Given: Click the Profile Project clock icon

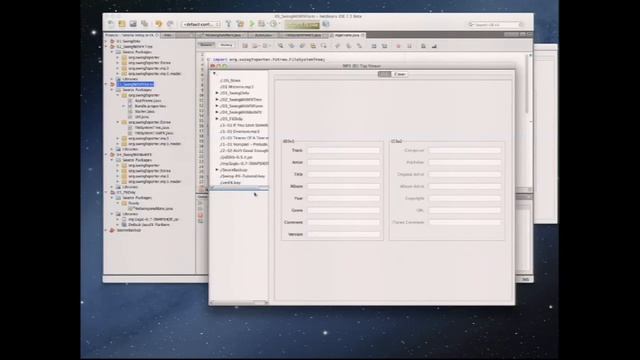Looking at the screenshot, I should pos(273,24).
